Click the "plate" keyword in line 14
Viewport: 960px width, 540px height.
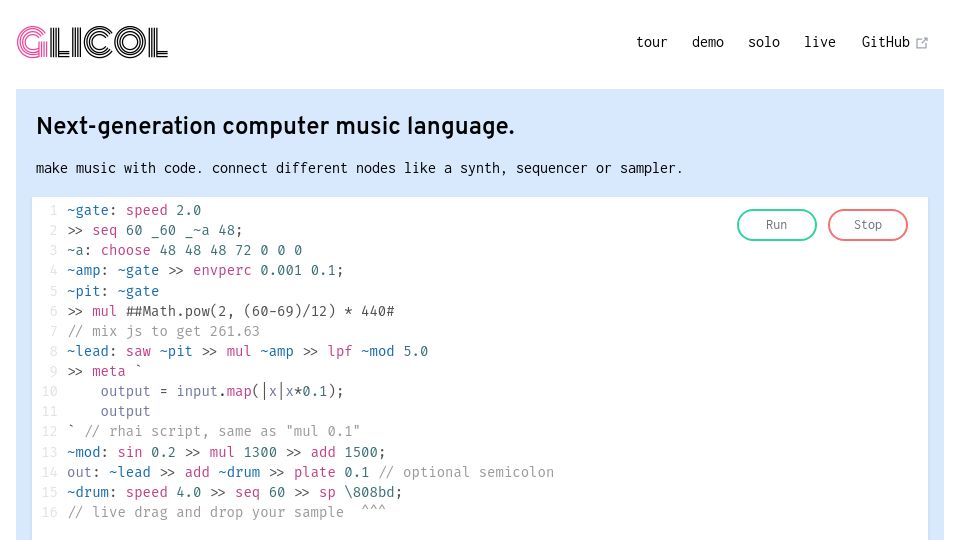point(315,473)
